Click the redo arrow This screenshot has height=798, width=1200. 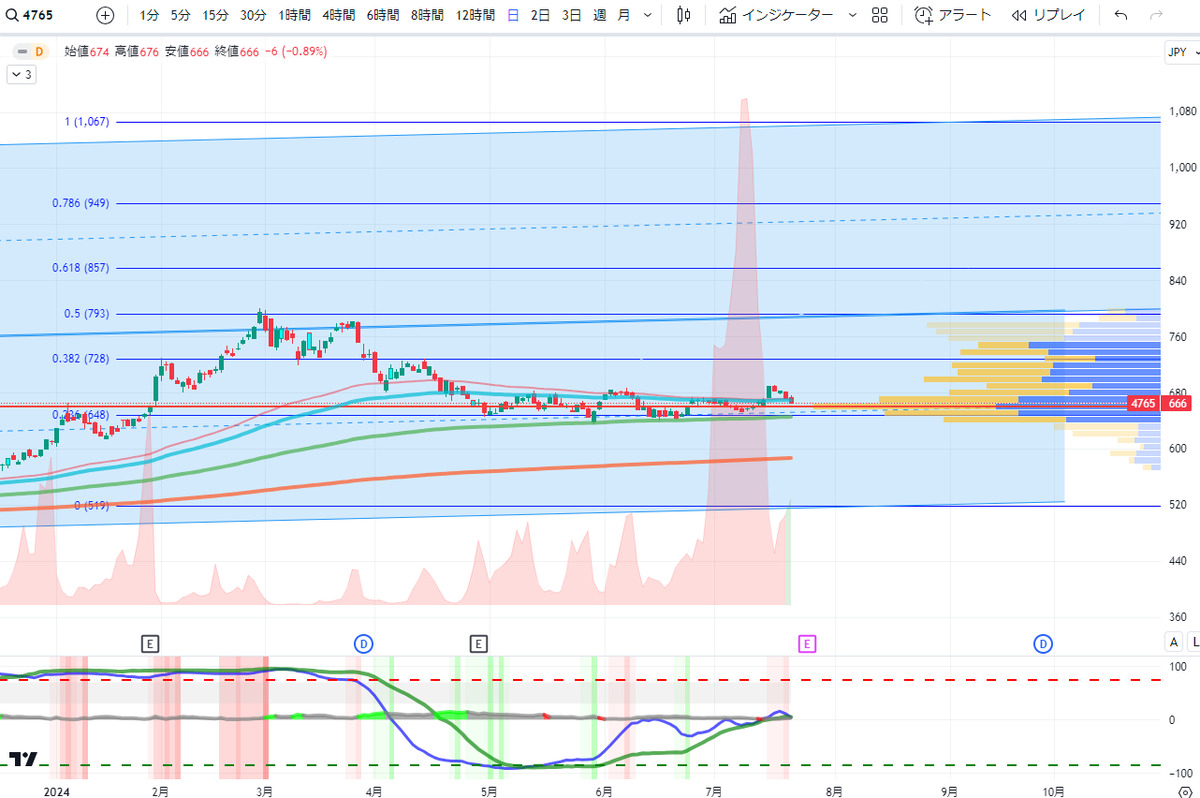pyautogui.click(x=1156, y=15)
